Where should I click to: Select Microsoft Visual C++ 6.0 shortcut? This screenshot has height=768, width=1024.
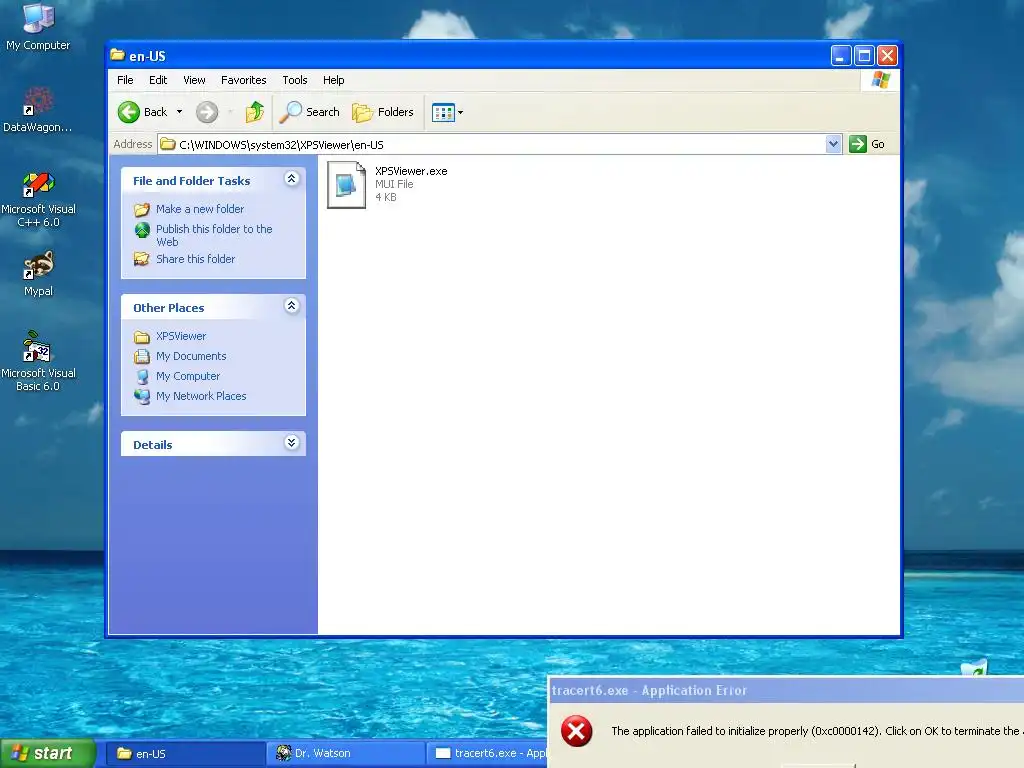click(x=38, y=199)
